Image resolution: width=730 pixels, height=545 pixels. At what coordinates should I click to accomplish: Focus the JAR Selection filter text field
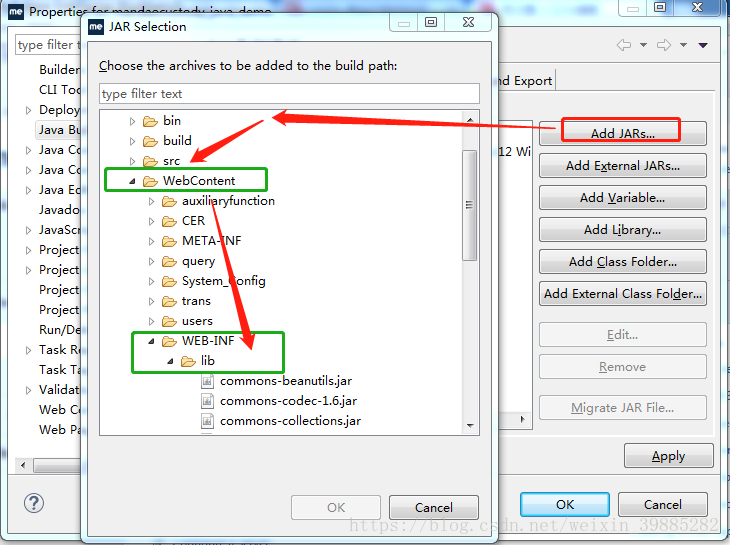click(x=289, y=94)
